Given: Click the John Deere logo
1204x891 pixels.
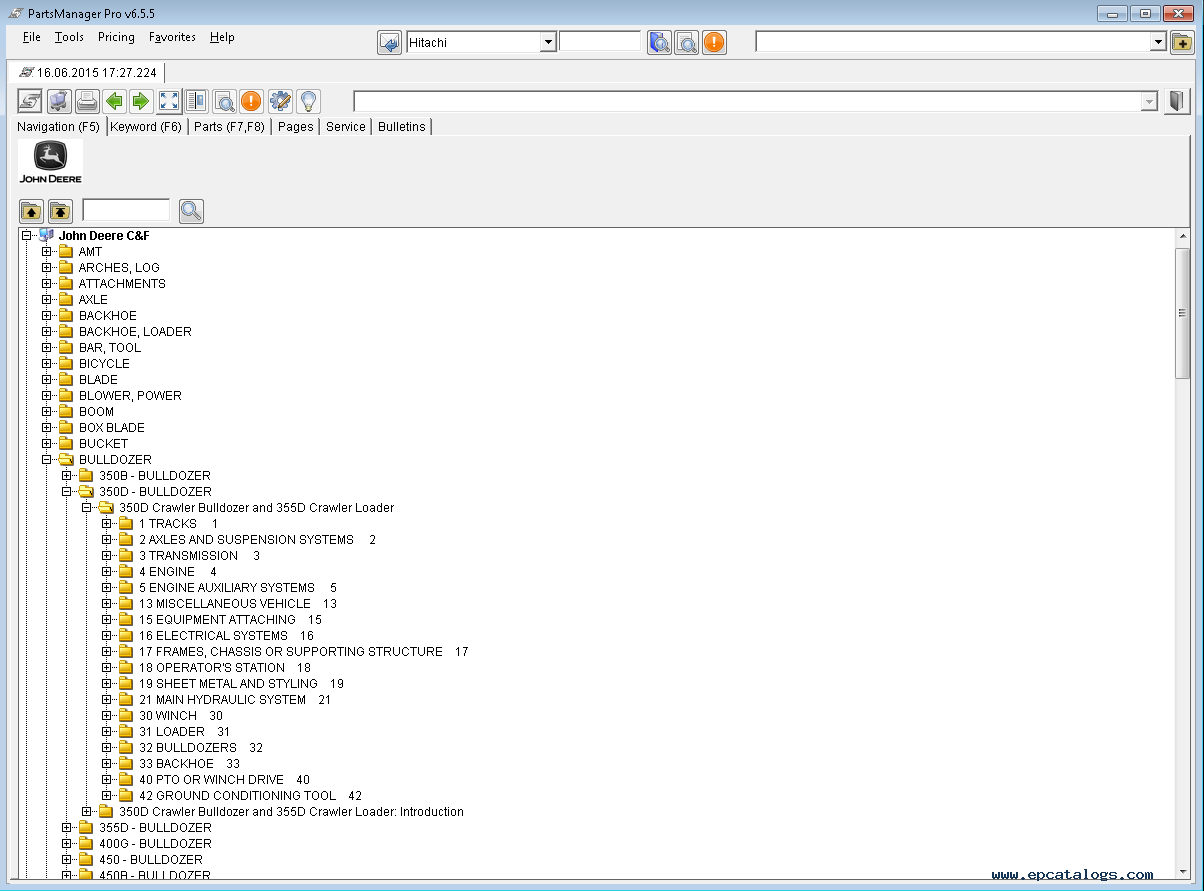Looking at the screenshot, I should pyautogui.click(x=50, y=162).
